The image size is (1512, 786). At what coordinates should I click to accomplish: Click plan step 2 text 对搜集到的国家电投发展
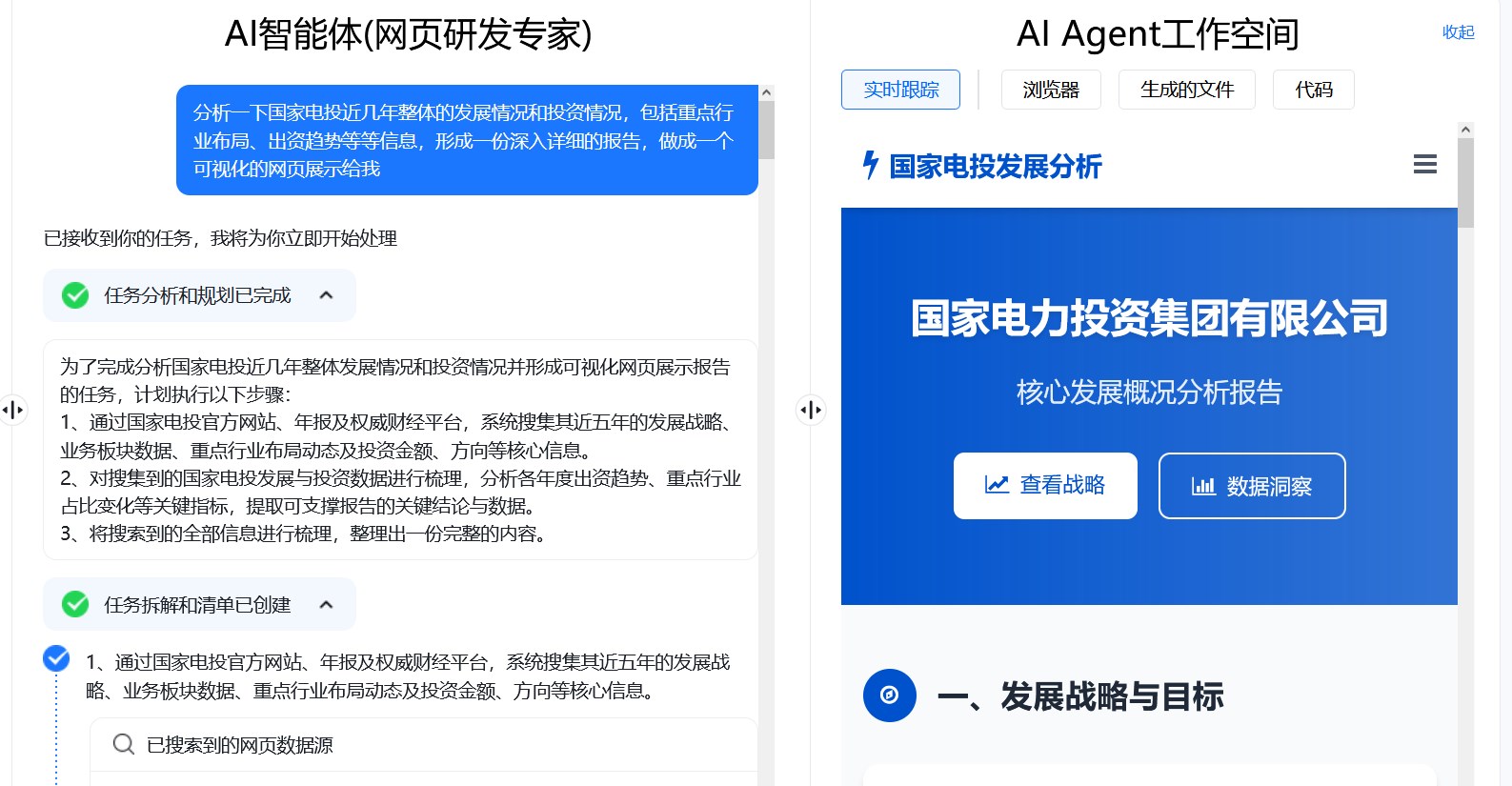click(x=400, y=492)
